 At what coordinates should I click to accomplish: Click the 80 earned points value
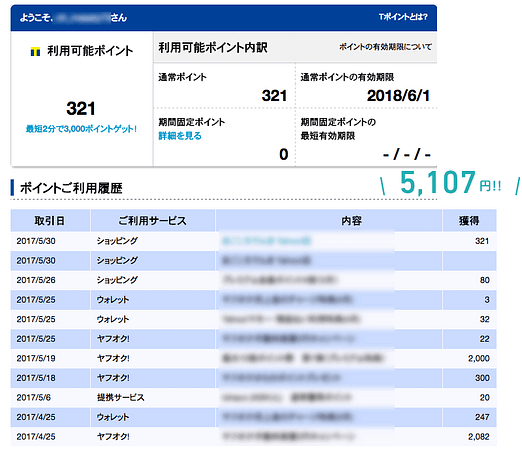click(x=485, y=280)
